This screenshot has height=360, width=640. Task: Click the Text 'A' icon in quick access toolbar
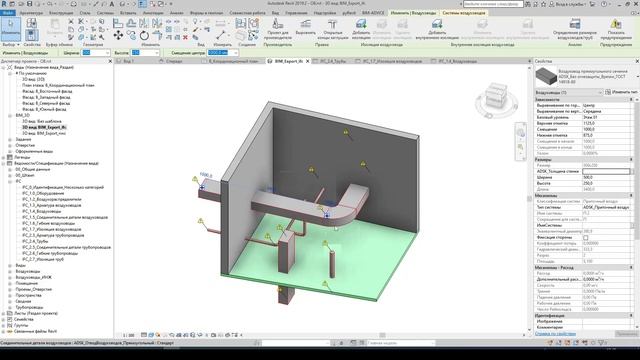pyautogui.click(x=112, y=4)
